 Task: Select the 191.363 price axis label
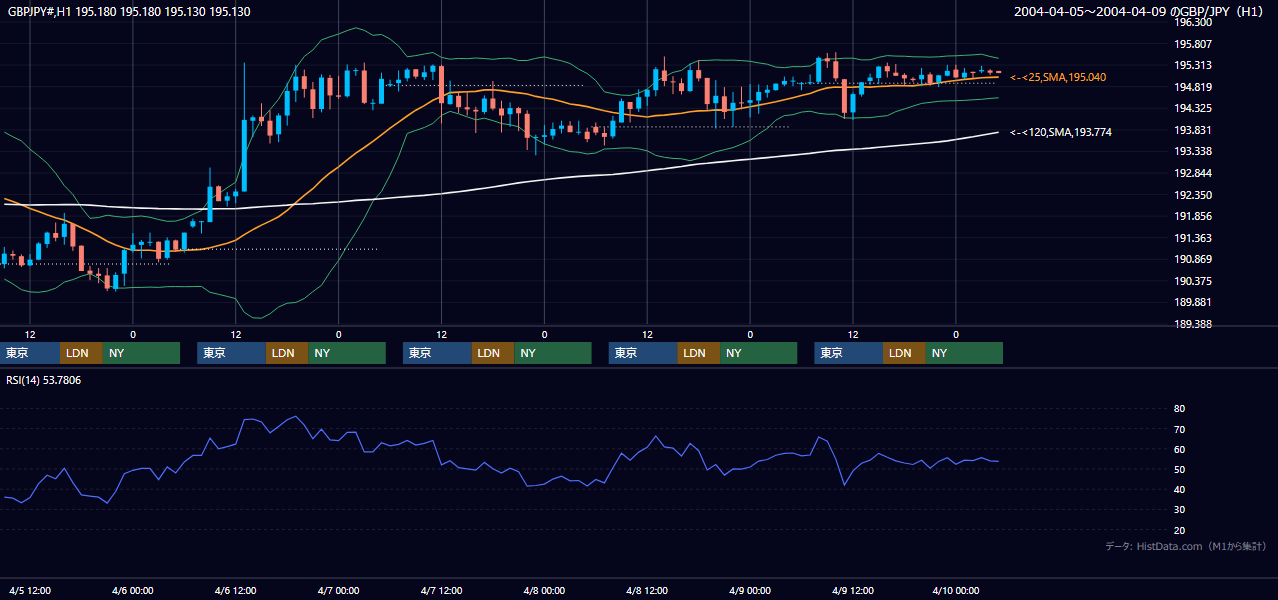(1193, 238)
